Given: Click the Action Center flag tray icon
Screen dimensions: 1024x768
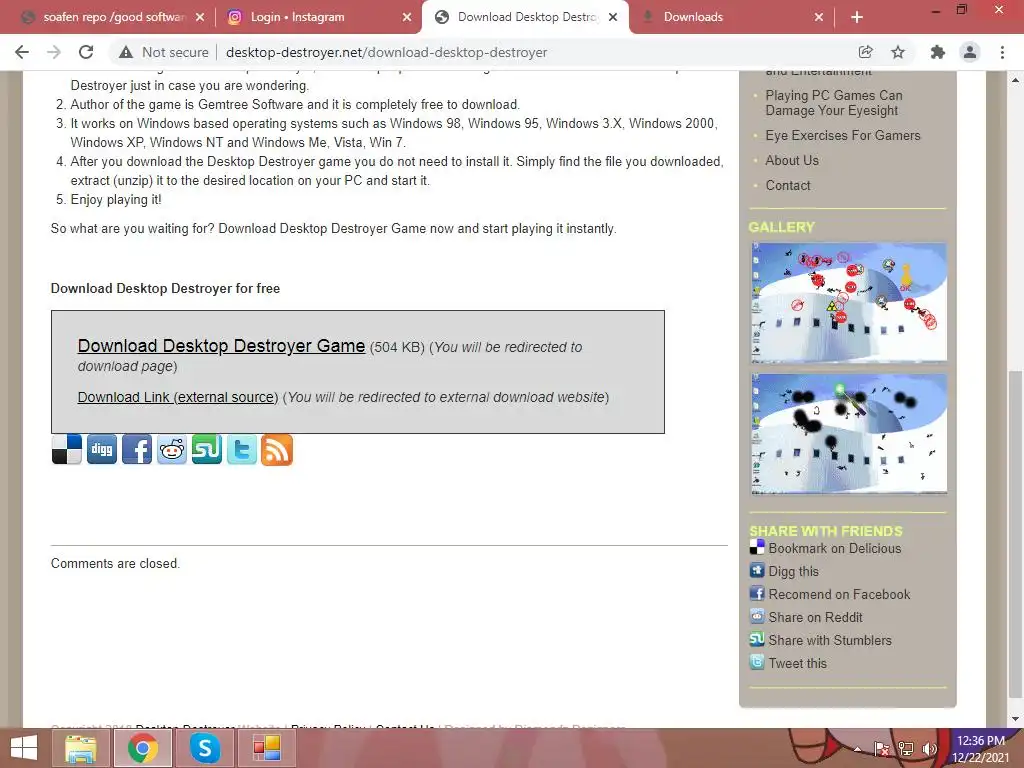Looking at the screenshot, I should pos(882,749).
